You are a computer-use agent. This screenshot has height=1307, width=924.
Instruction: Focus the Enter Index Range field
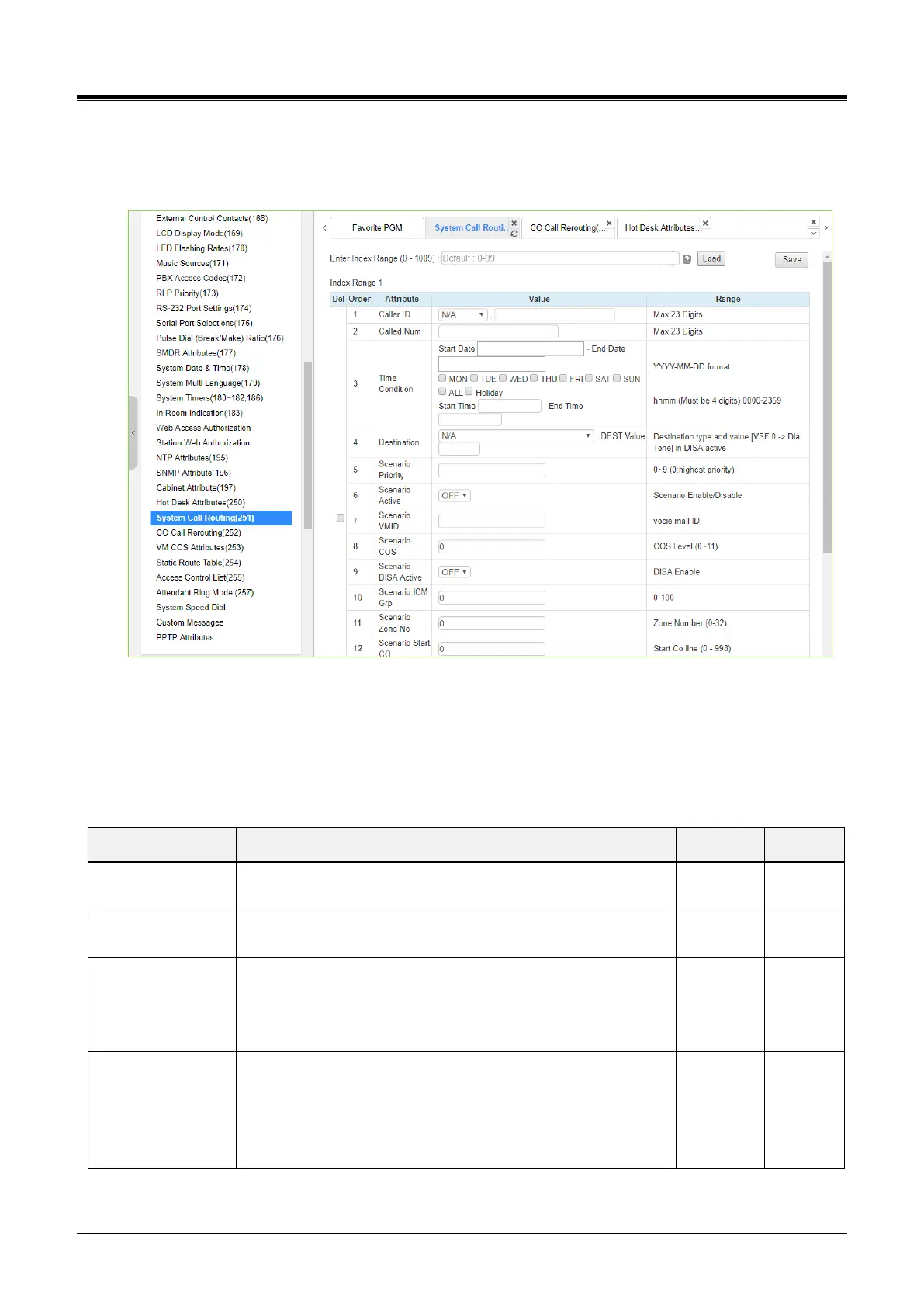[560, 258]
